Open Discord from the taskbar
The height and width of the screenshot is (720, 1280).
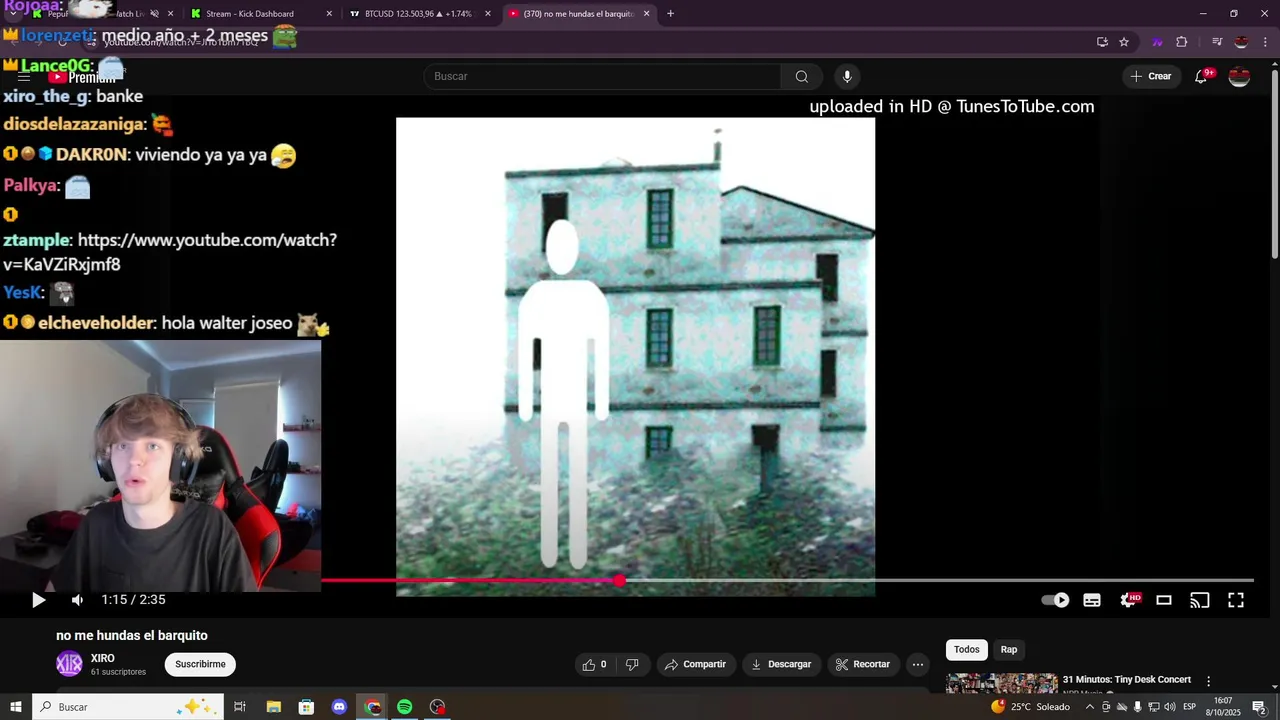pos(339,707)
